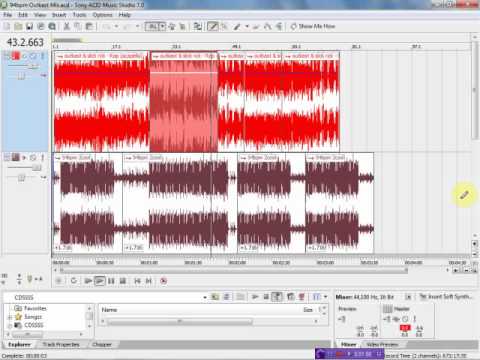This screenshot has width=480, height=360.
Task: Open the Edit menu
Action: coord(23,15)
